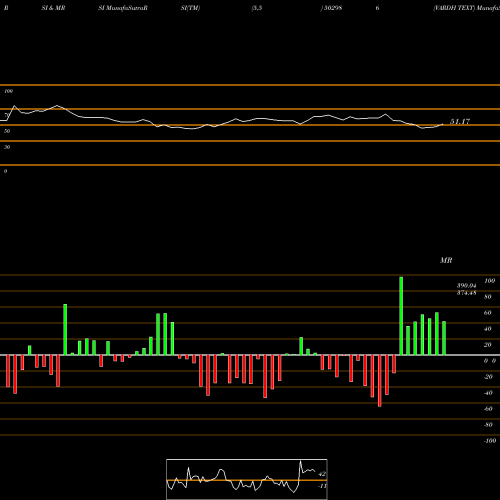This screenshot has width=500, height=500.
Task: Click the SI & MR header text
Action: point(53,8)
